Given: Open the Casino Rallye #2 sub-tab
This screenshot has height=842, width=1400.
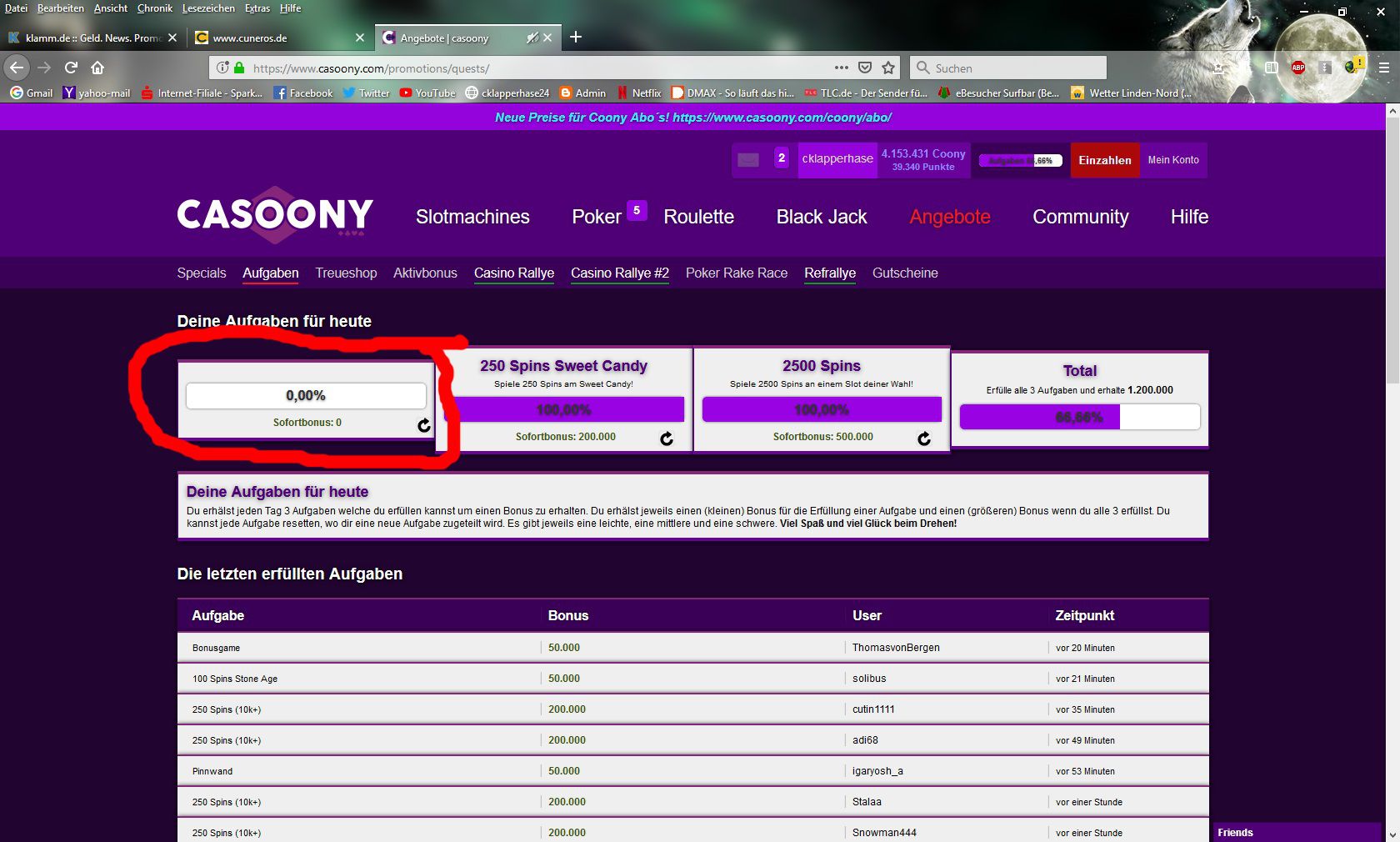Looking at the screenshot, I should click(x=620, y=273).
